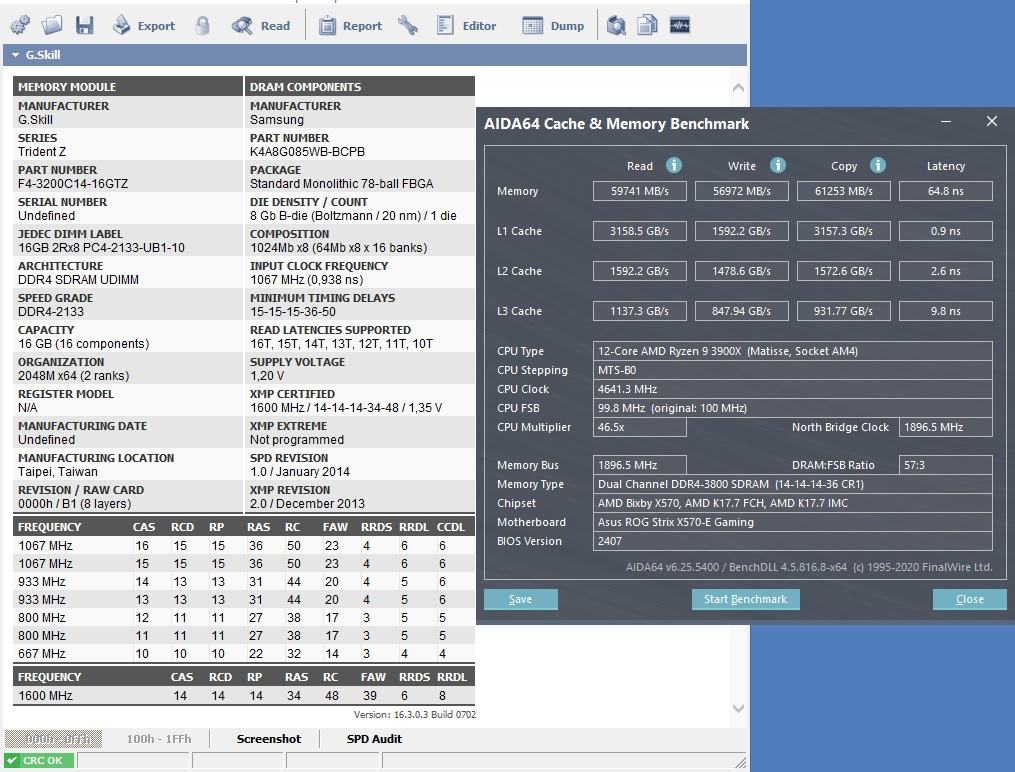Click Motherboard Asus ROG Strix X570-E field
Viewport: 1015px width, 772px height.
pyautogui.click(x=792, y=522)
